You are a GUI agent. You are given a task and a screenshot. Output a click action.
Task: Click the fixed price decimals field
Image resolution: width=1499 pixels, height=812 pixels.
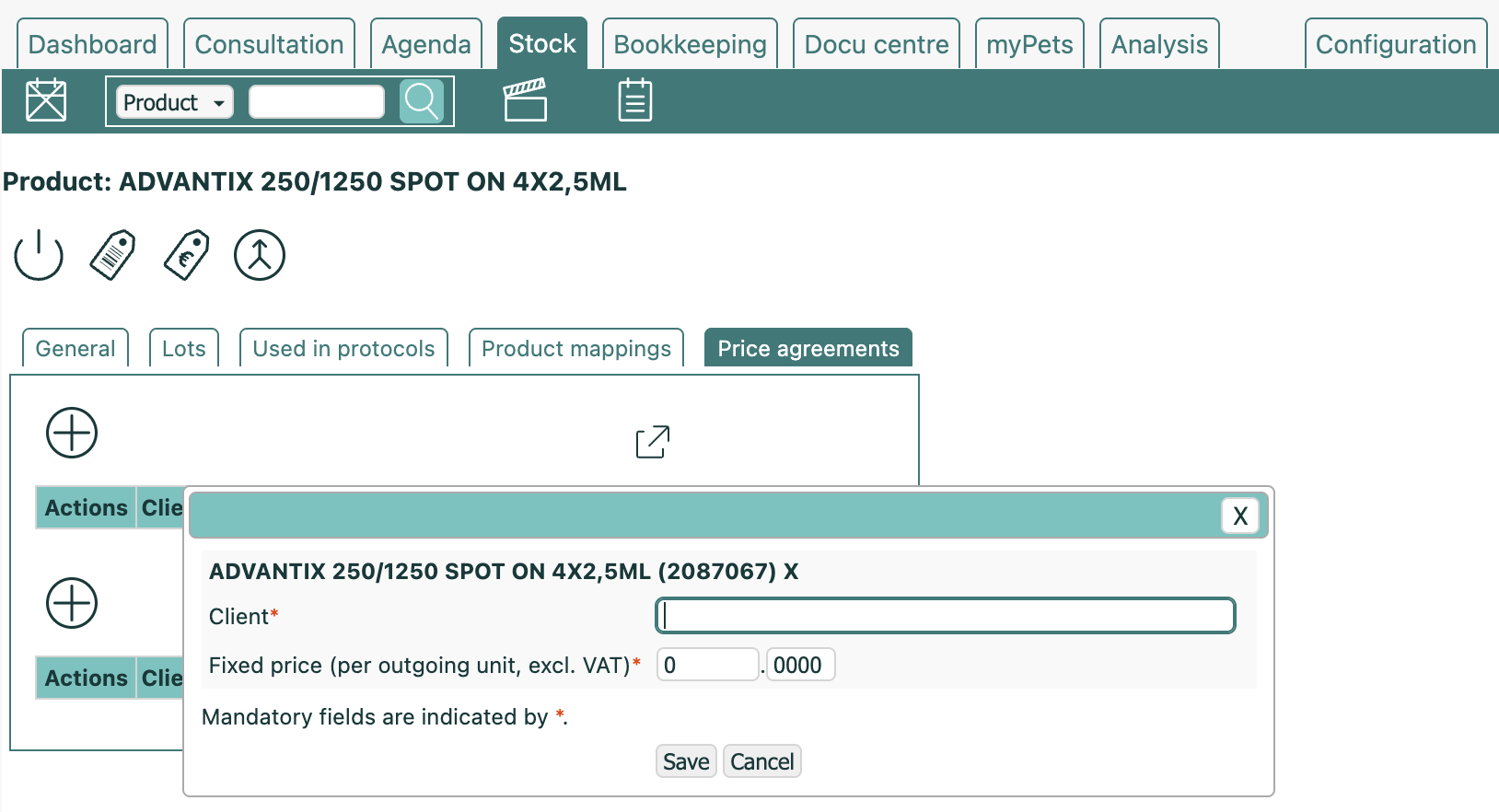pos(800,665)
